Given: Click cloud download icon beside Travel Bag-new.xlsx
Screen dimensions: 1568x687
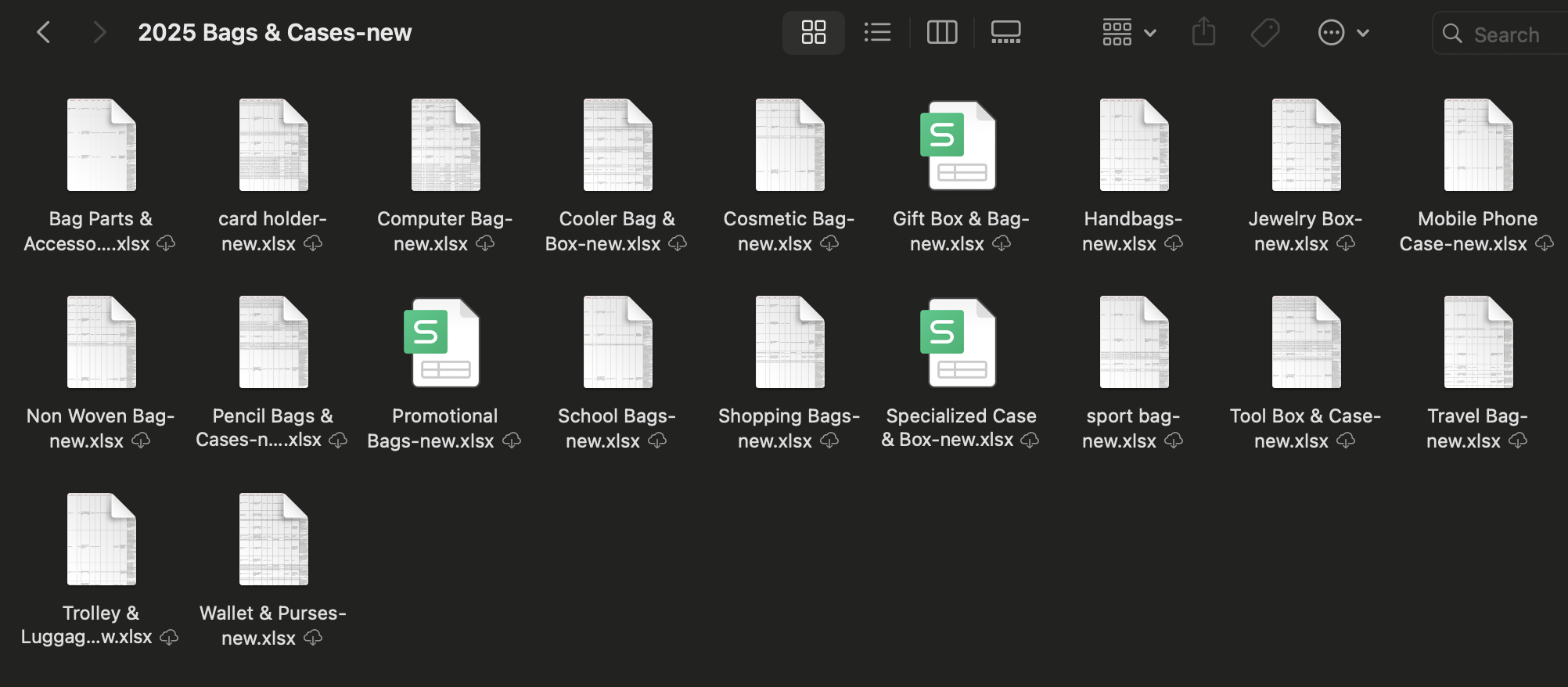Looking at the screenshot, I should click(1518, 441).
